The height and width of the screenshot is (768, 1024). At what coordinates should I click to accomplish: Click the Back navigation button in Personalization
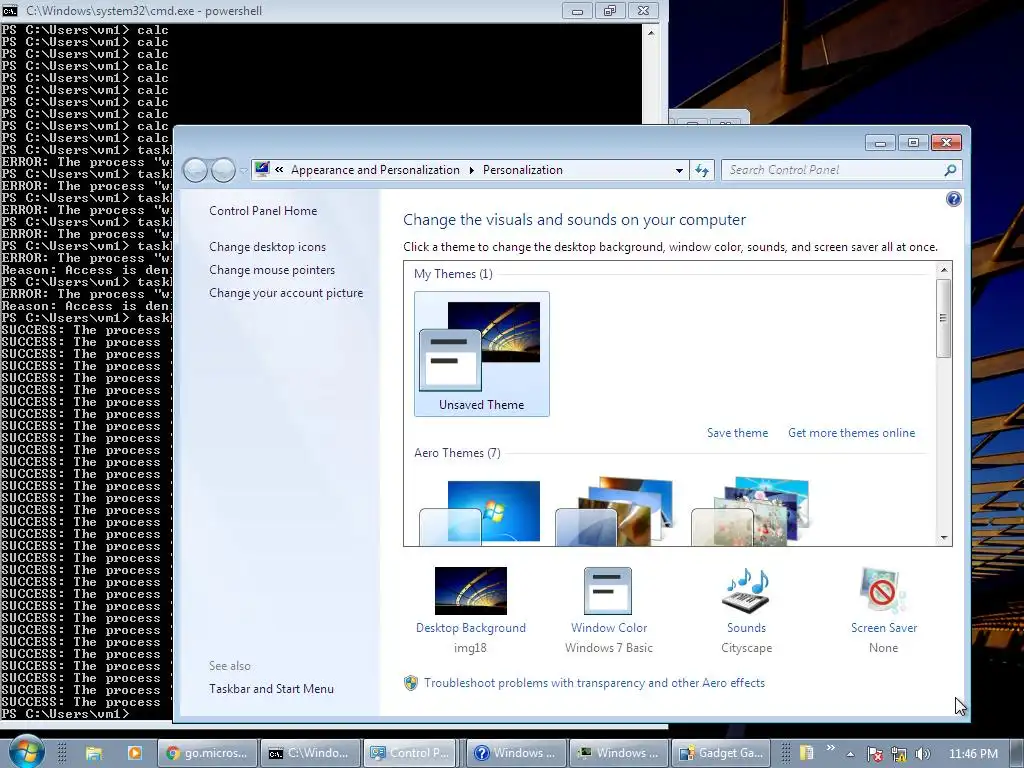pos(195,170)
